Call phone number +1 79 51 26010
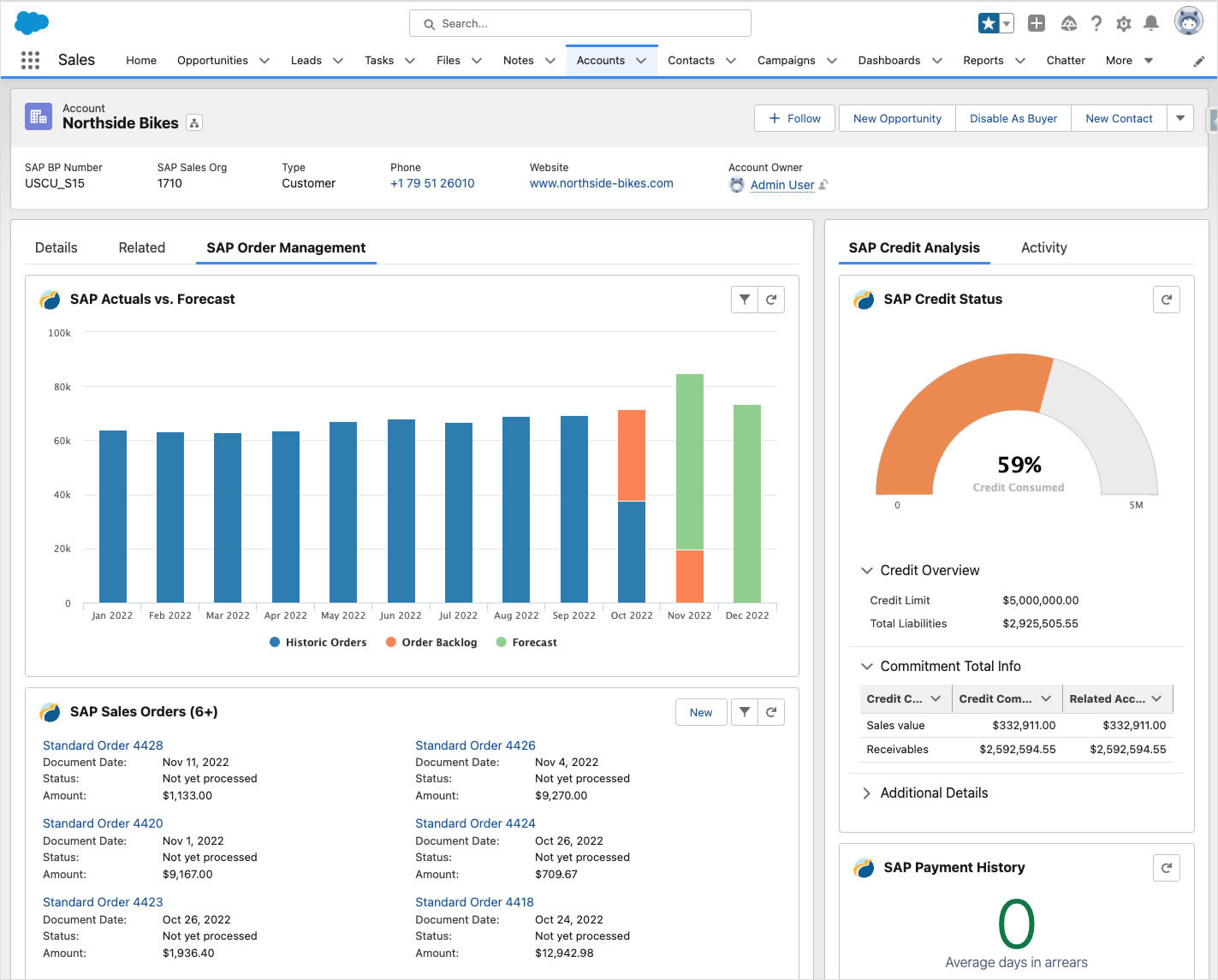 coord(432,183)
